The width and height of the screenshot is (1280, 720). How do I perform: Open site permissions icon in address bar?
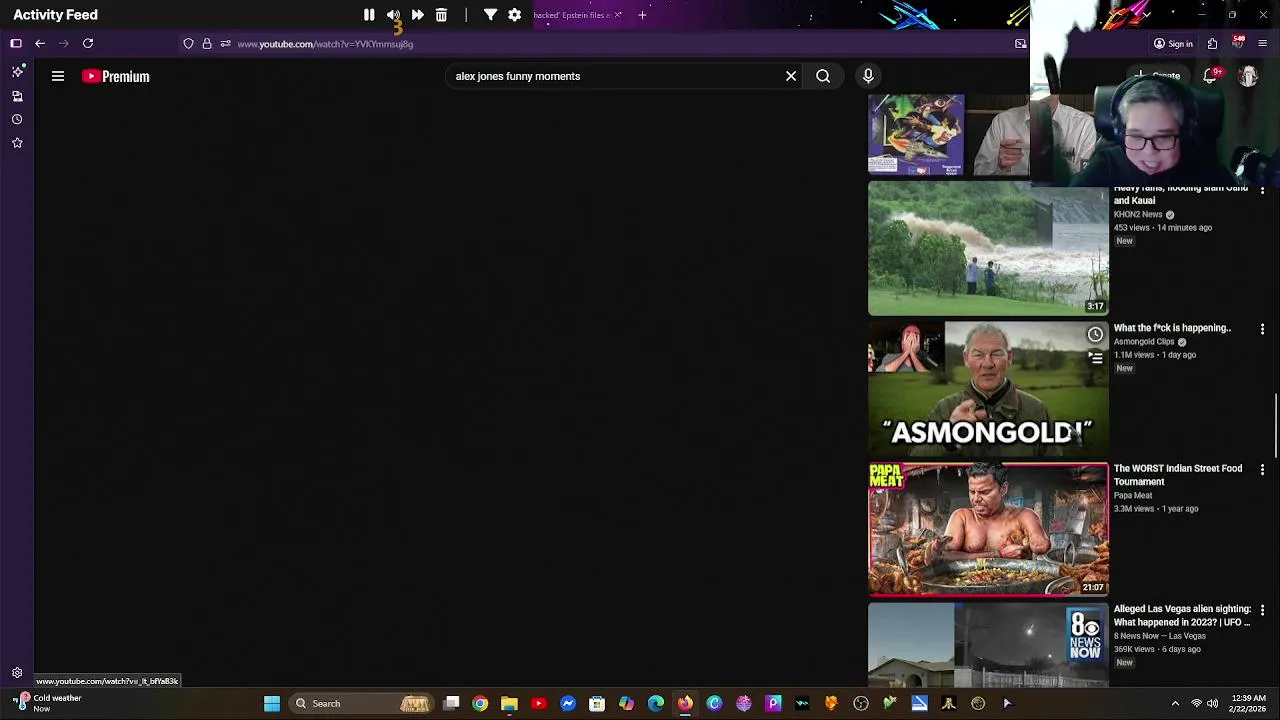pos(225,44)
